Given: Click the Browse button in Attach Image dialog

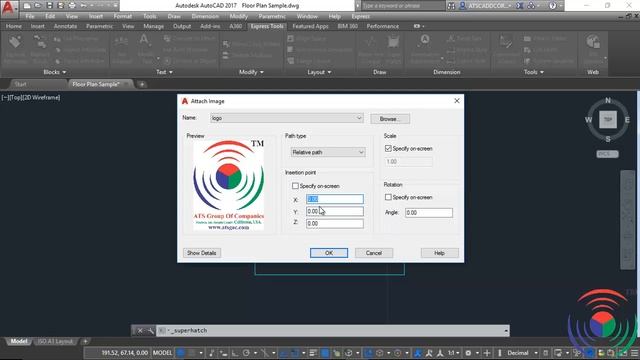Looking at the screenshot, I should (x=390, y=119).
